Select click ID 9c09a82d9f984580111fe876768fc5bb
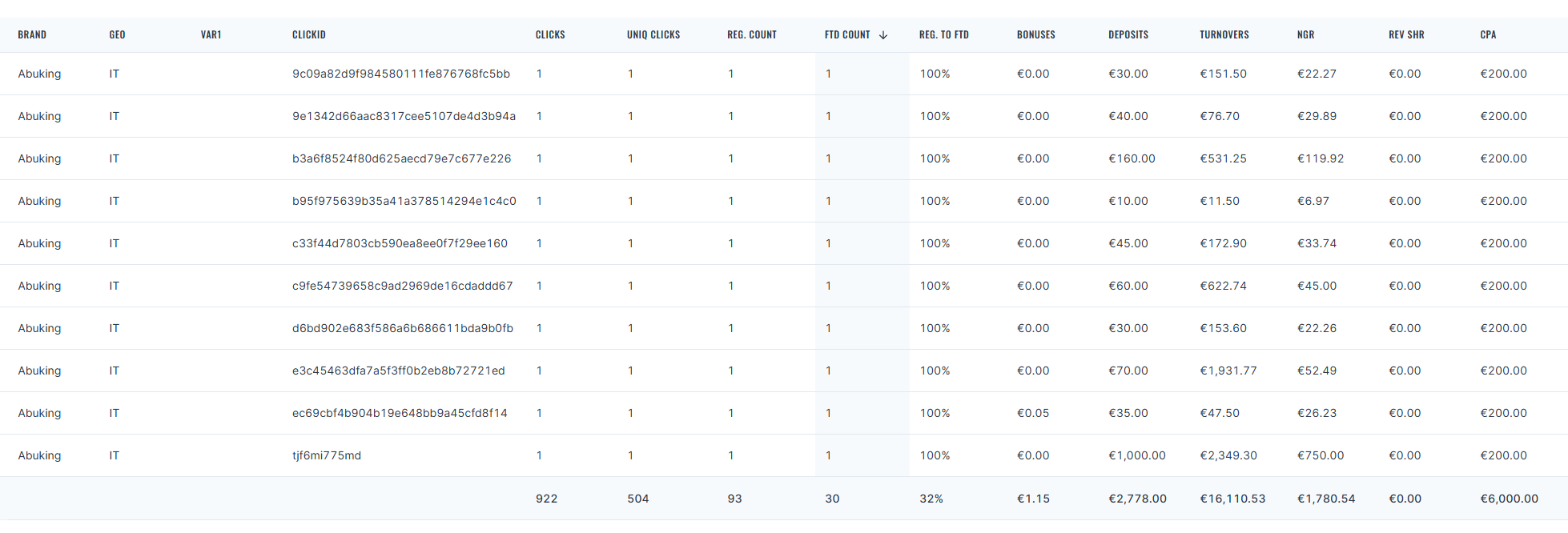Viewport: 1568px width, 533px height. [x=401, y=74]
